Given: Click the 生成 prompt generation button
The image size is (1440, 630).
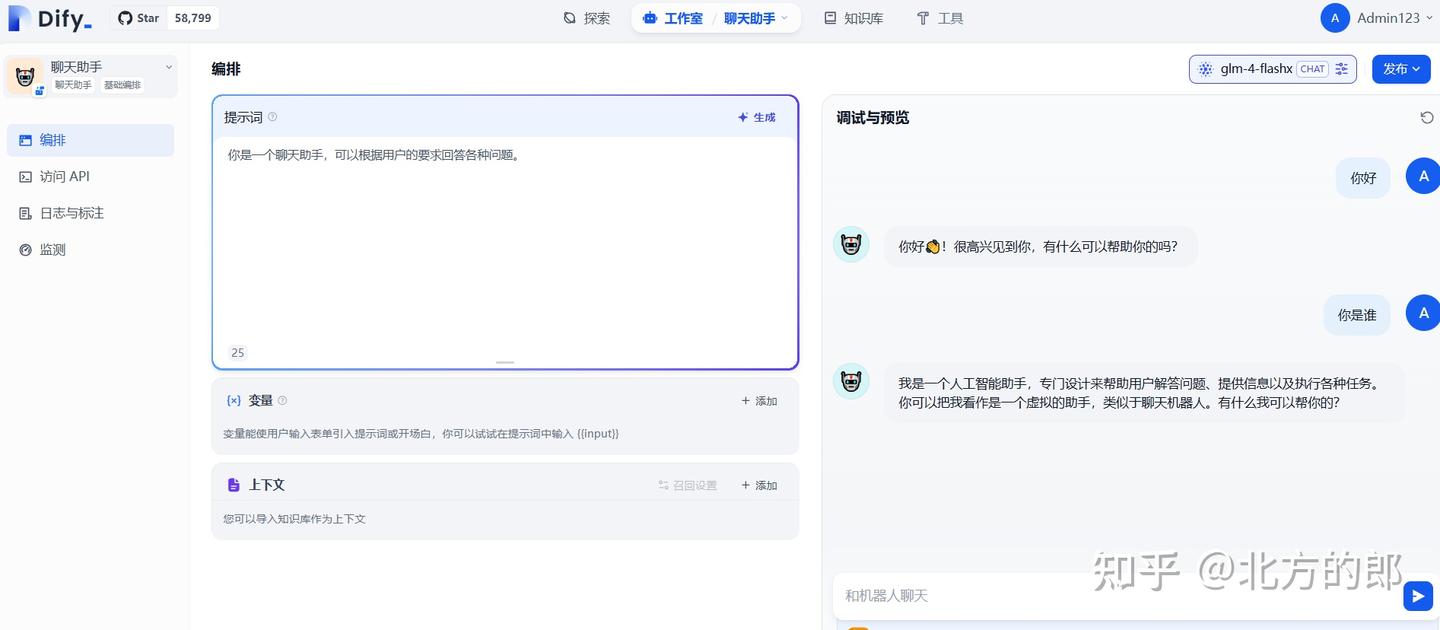Looking at the screenshot, I should [x=756, y=117].
